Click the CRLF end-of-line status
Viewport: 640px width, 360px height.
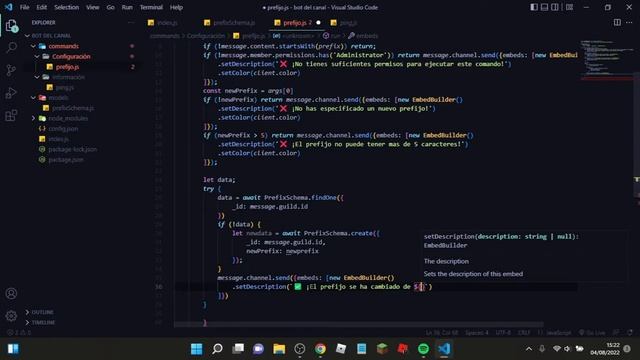524,333
